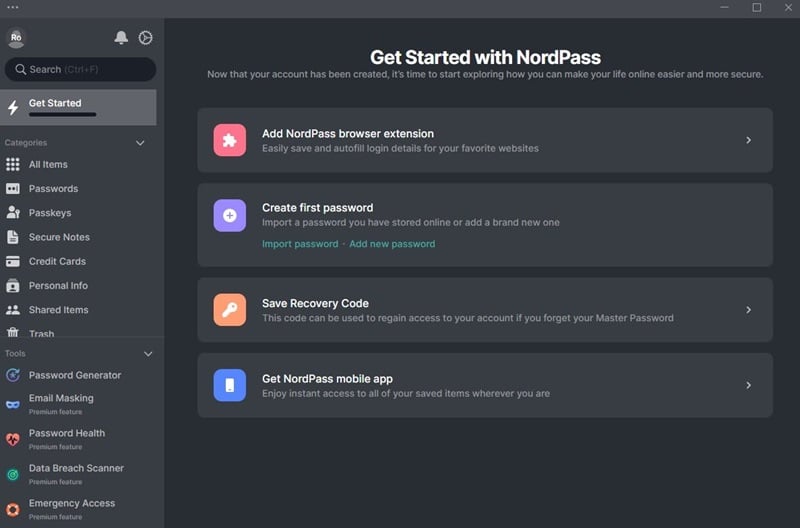Click the Email Masking mask icon
The width and height of the screenshot is (800, 528).
click(x=13, y=405)
